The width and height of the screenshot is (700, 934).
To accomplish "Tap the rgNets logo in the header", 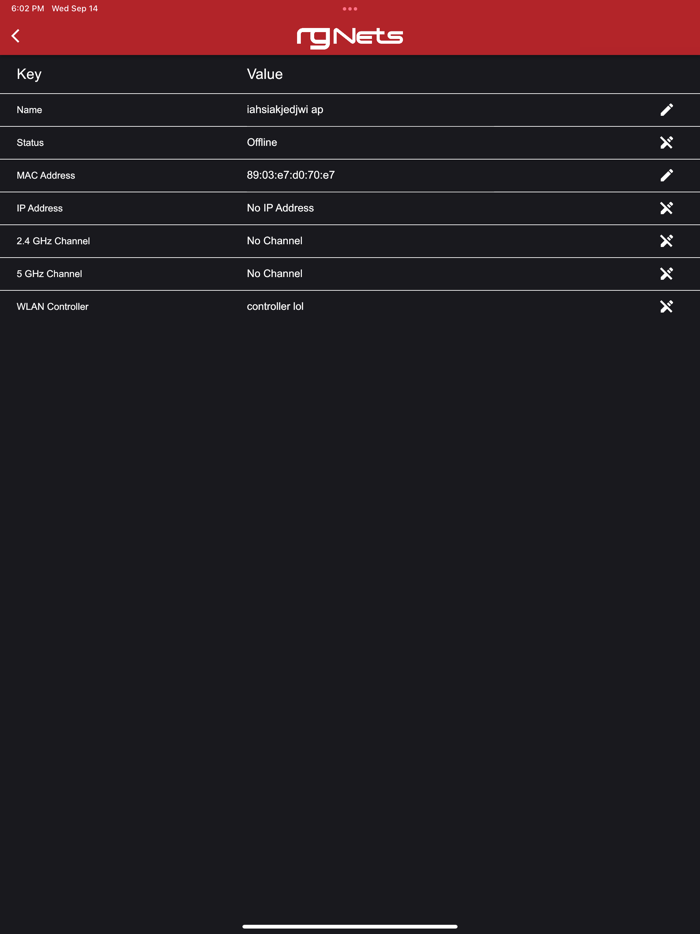I will [x=349, y=36].
